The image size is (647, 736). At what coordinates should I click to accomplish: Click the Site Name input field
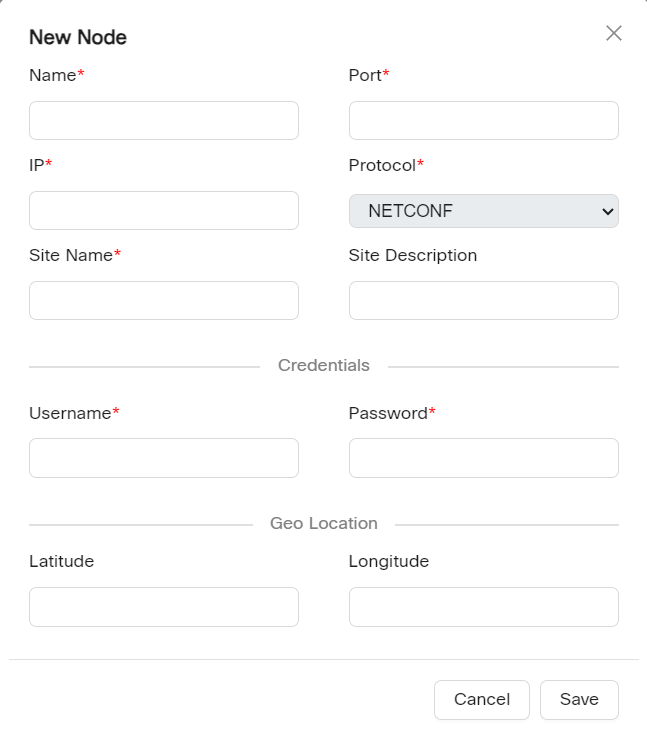pos(163,300)
